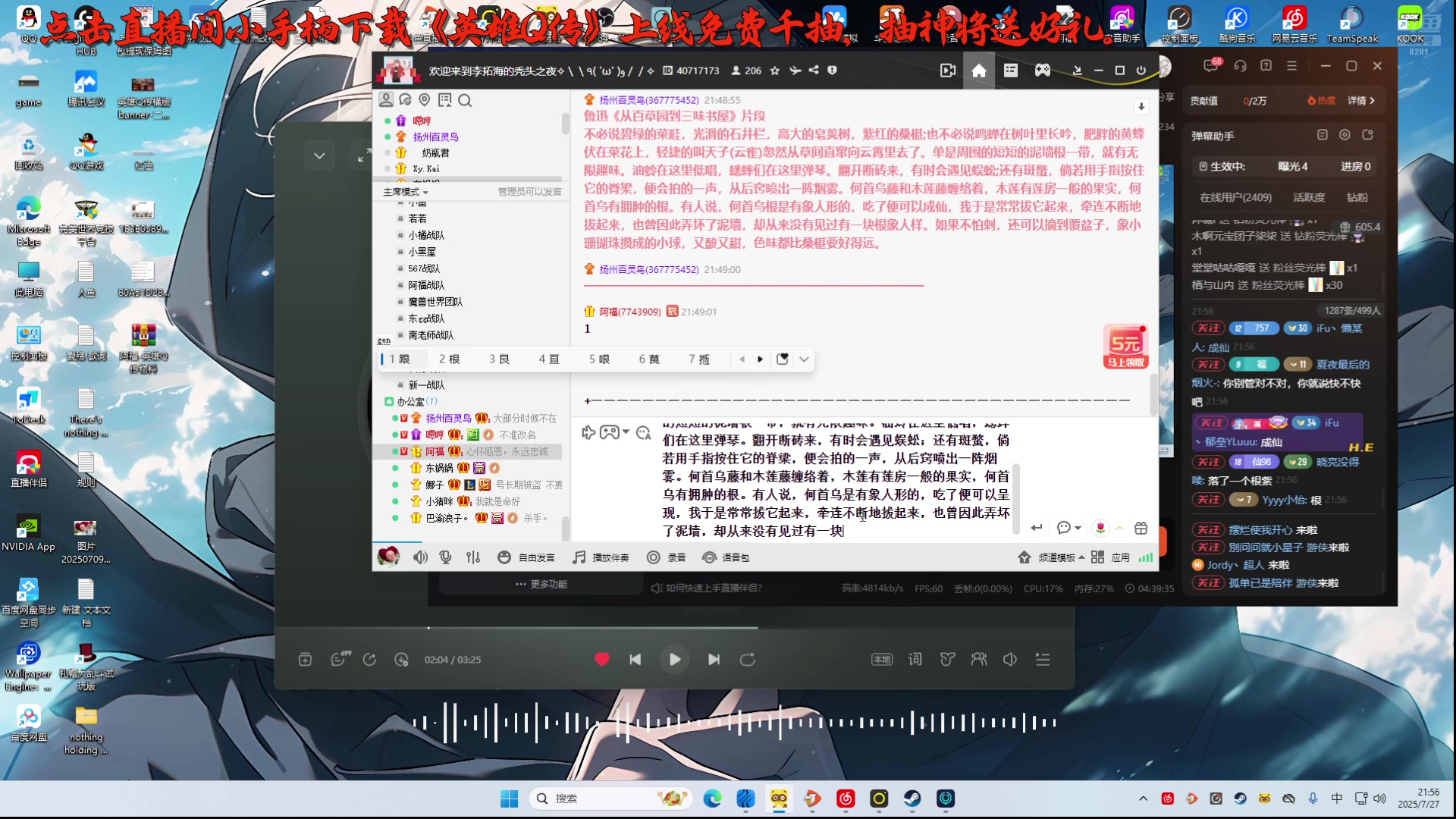Screen dimensions: 1456x819
Task: Toggle loop mode in music player
Action: click(748, 660)
